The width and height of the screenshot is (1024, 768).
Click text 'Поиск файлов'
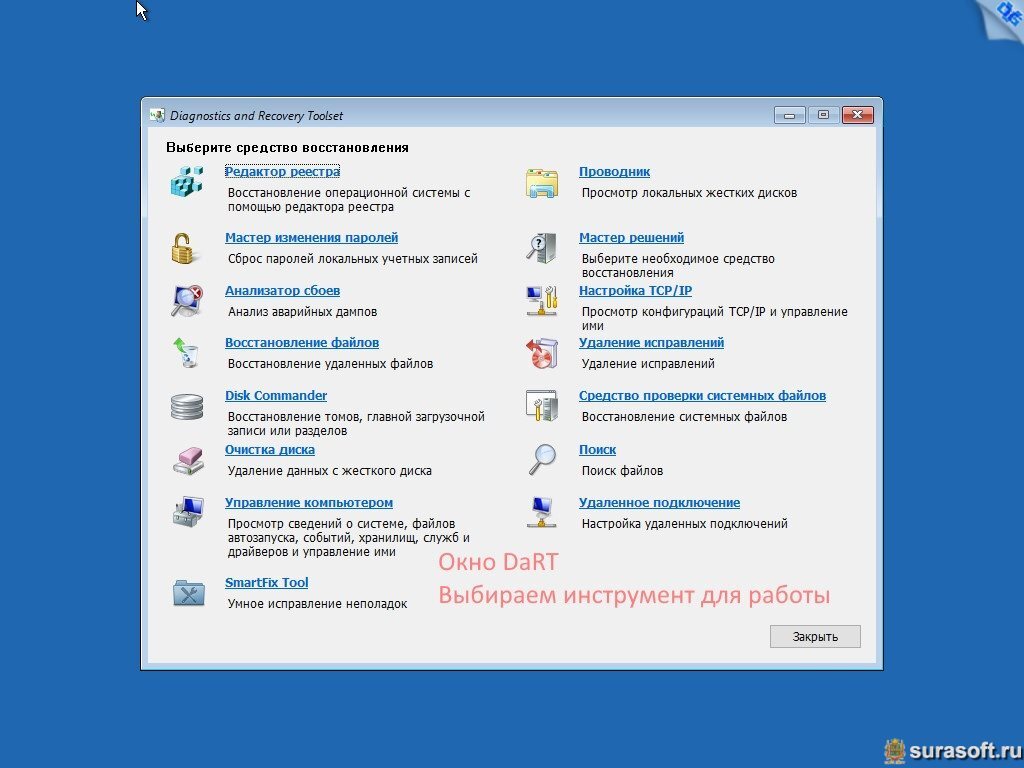tap(622, 471)
